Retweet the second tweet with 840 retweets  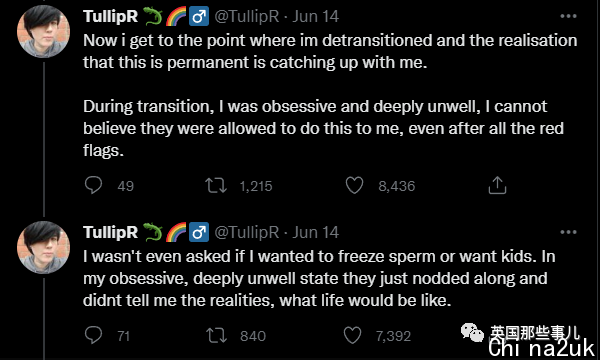[x=216, y=336]
